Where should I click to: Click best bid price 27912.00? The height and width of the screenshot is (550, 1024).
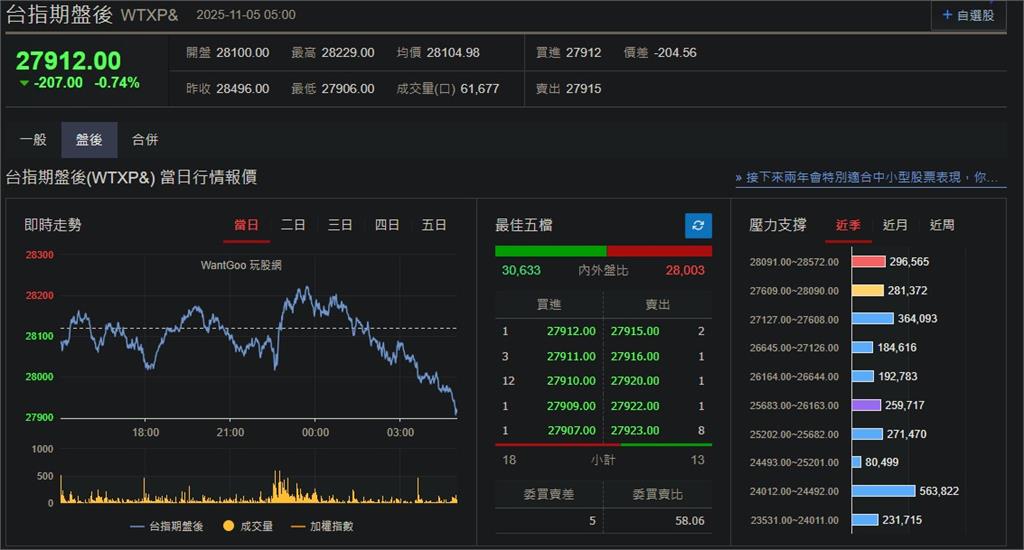click(x=571, y=331)
